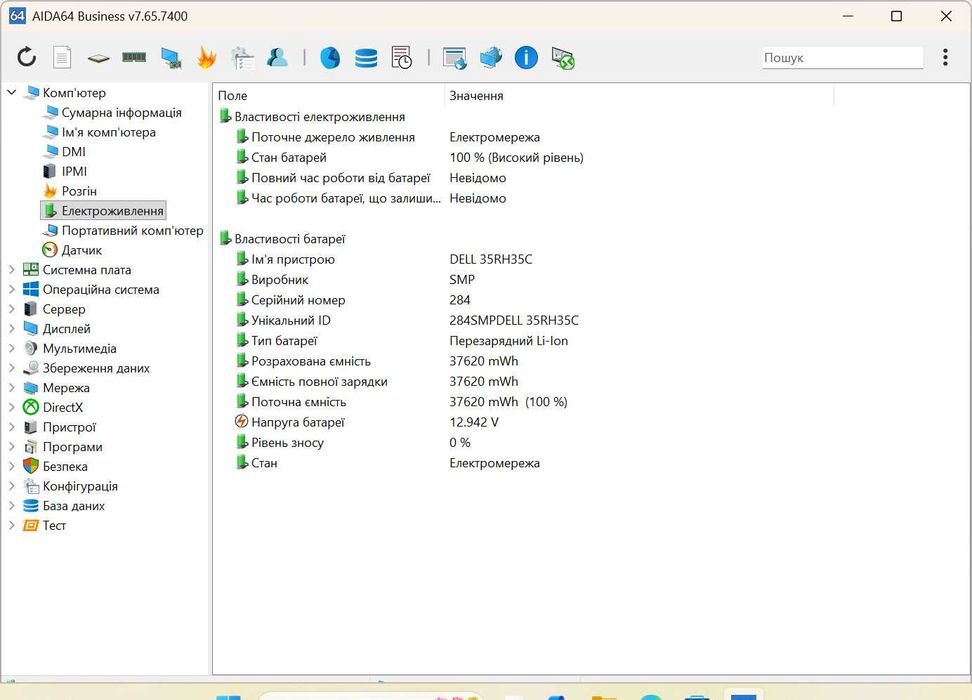Expand the Мультимедіа tree node
This screenshot has height=700, width=972.
click(x=11, y=348)
